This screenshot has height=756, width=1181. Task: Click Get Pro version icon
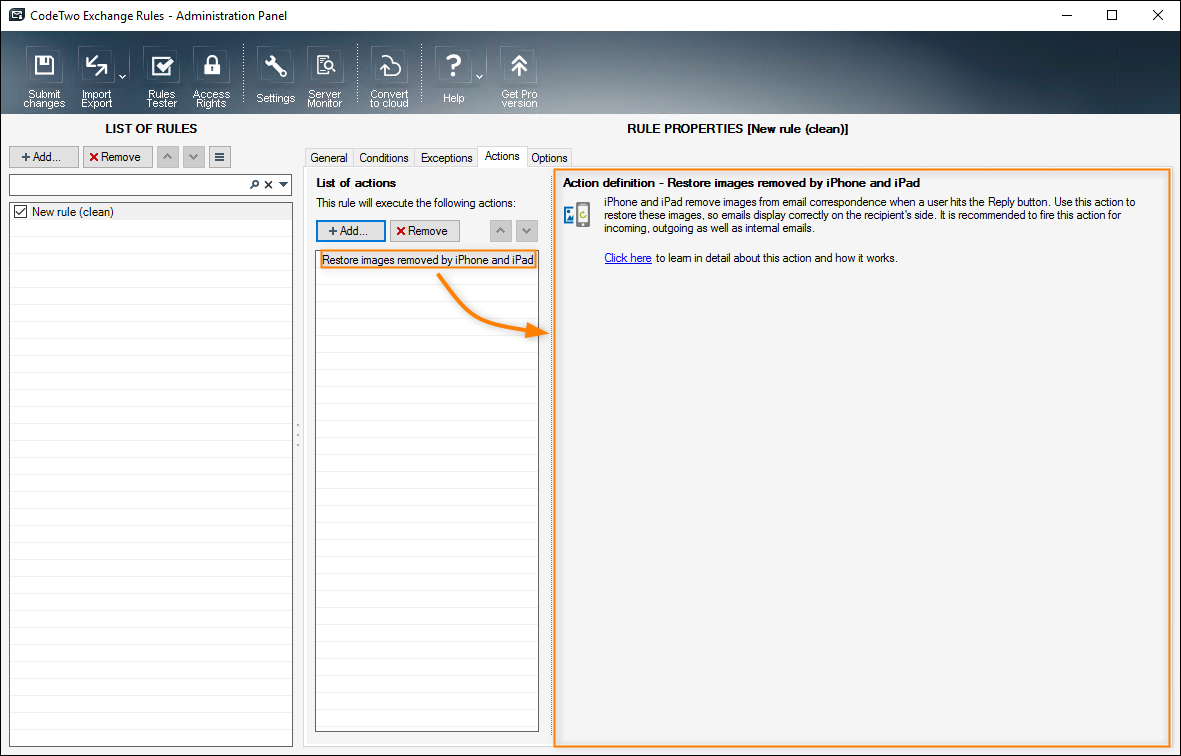[x=519, y=78]
